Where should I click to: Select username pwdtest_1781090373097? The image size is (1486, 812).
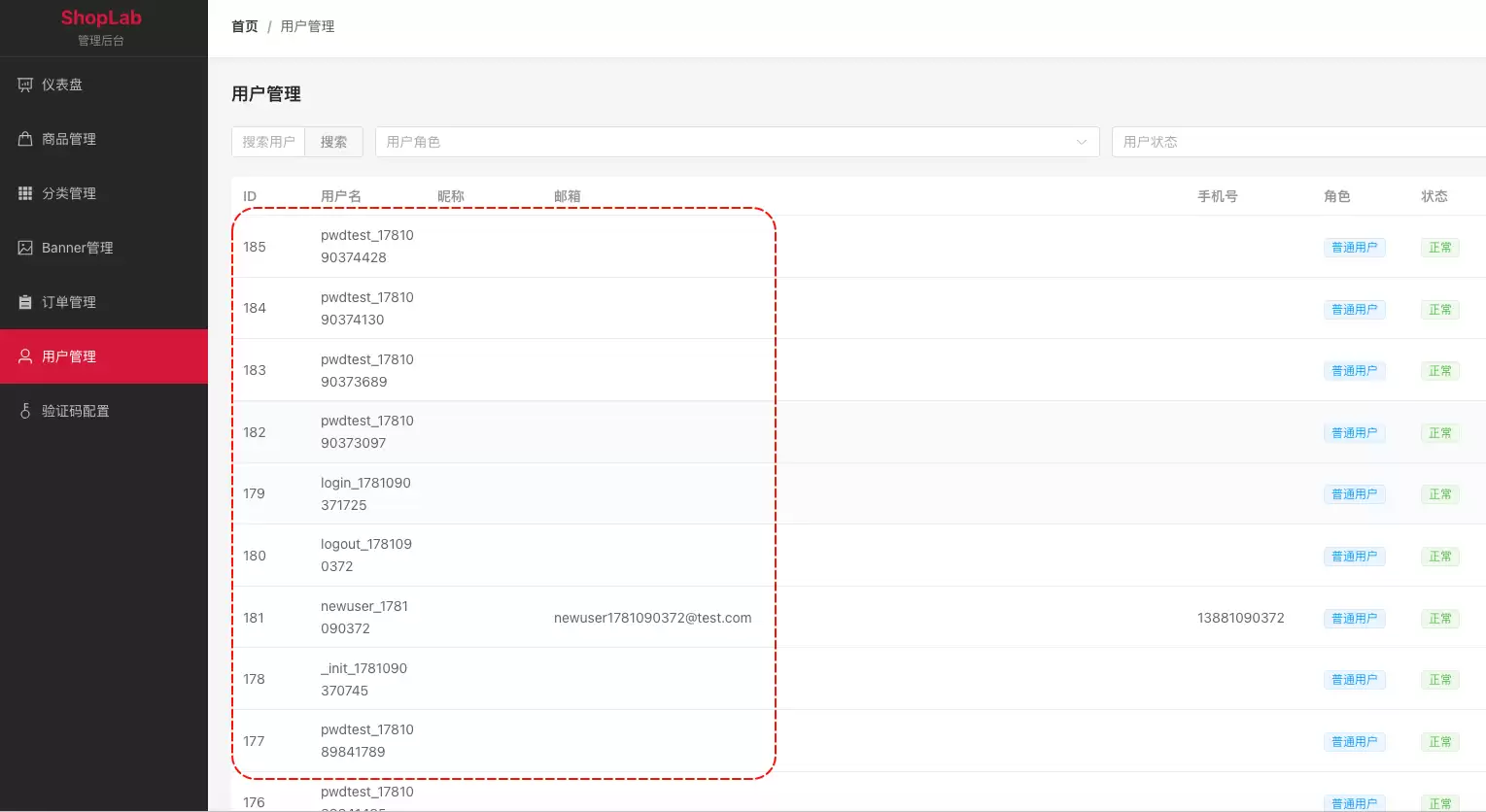pos(367,432)
